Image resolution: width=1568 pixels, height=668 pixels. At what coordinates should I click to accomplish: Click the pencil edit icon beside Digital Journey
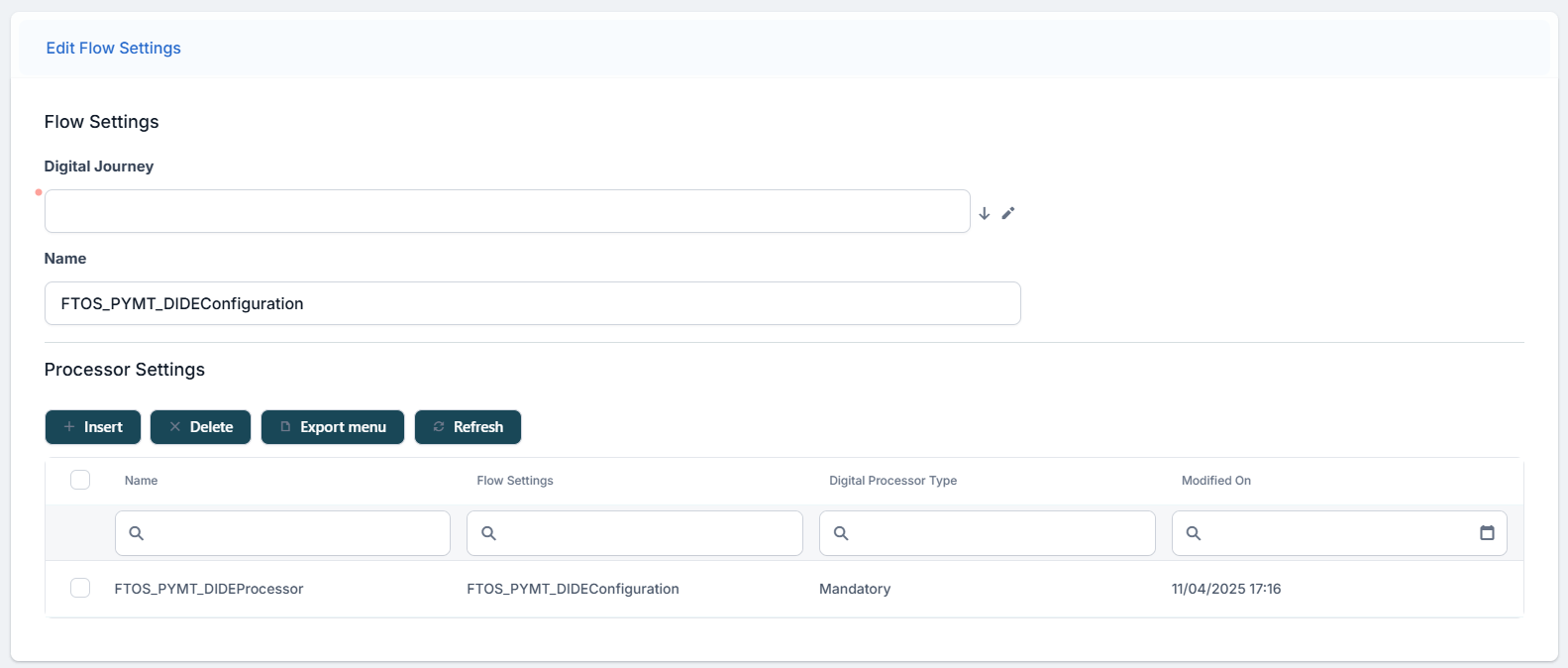[x=1007, y=213]
